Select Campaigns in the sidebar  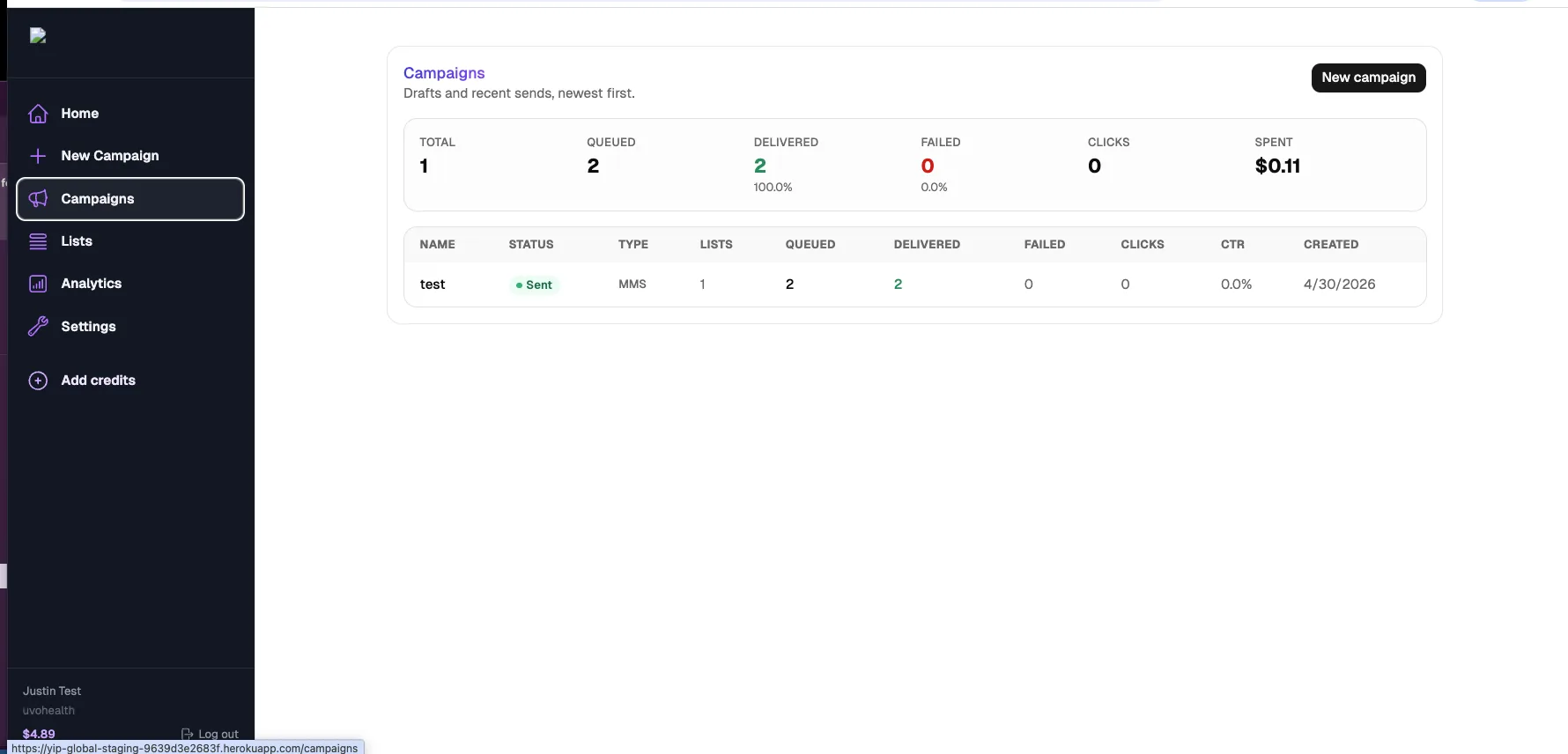point(130,199)
